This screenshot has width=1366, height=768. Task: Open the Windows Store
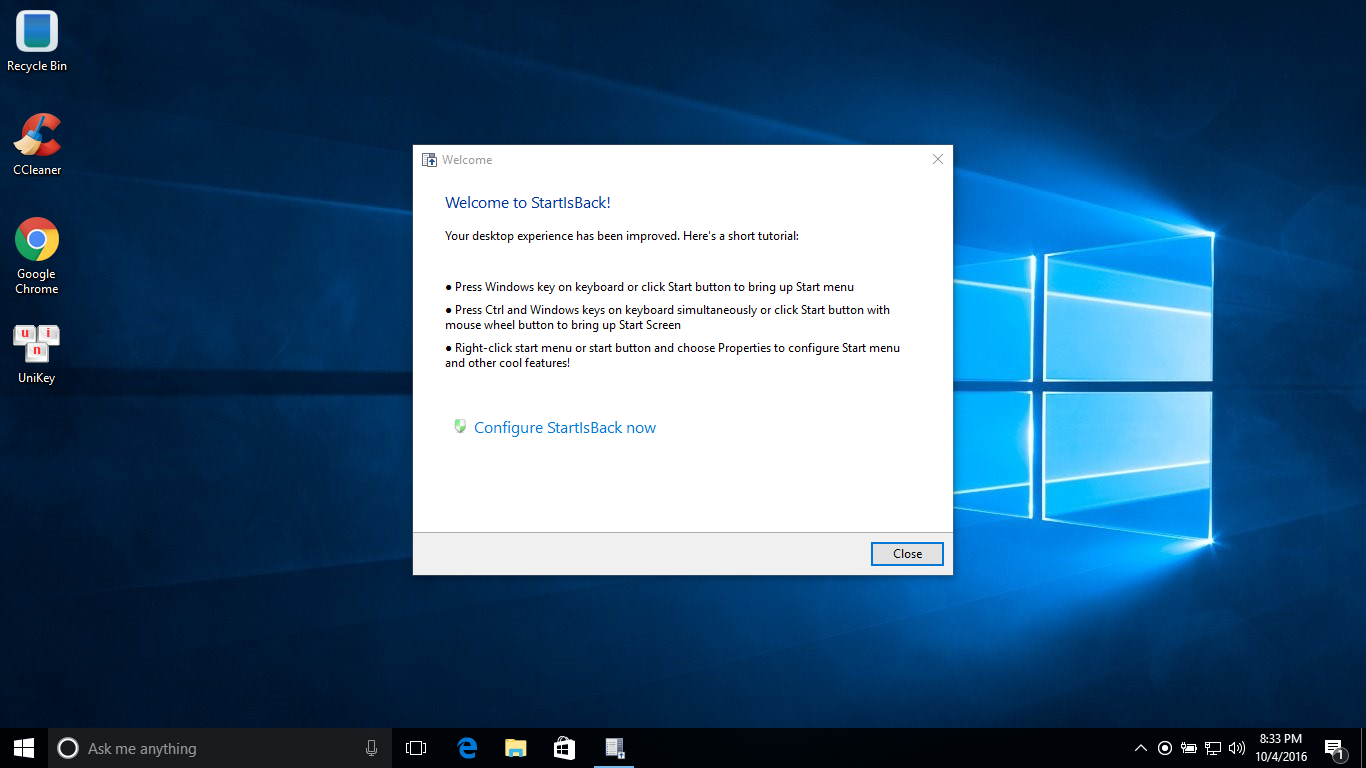pyautogui.click(x=564, y=747)
